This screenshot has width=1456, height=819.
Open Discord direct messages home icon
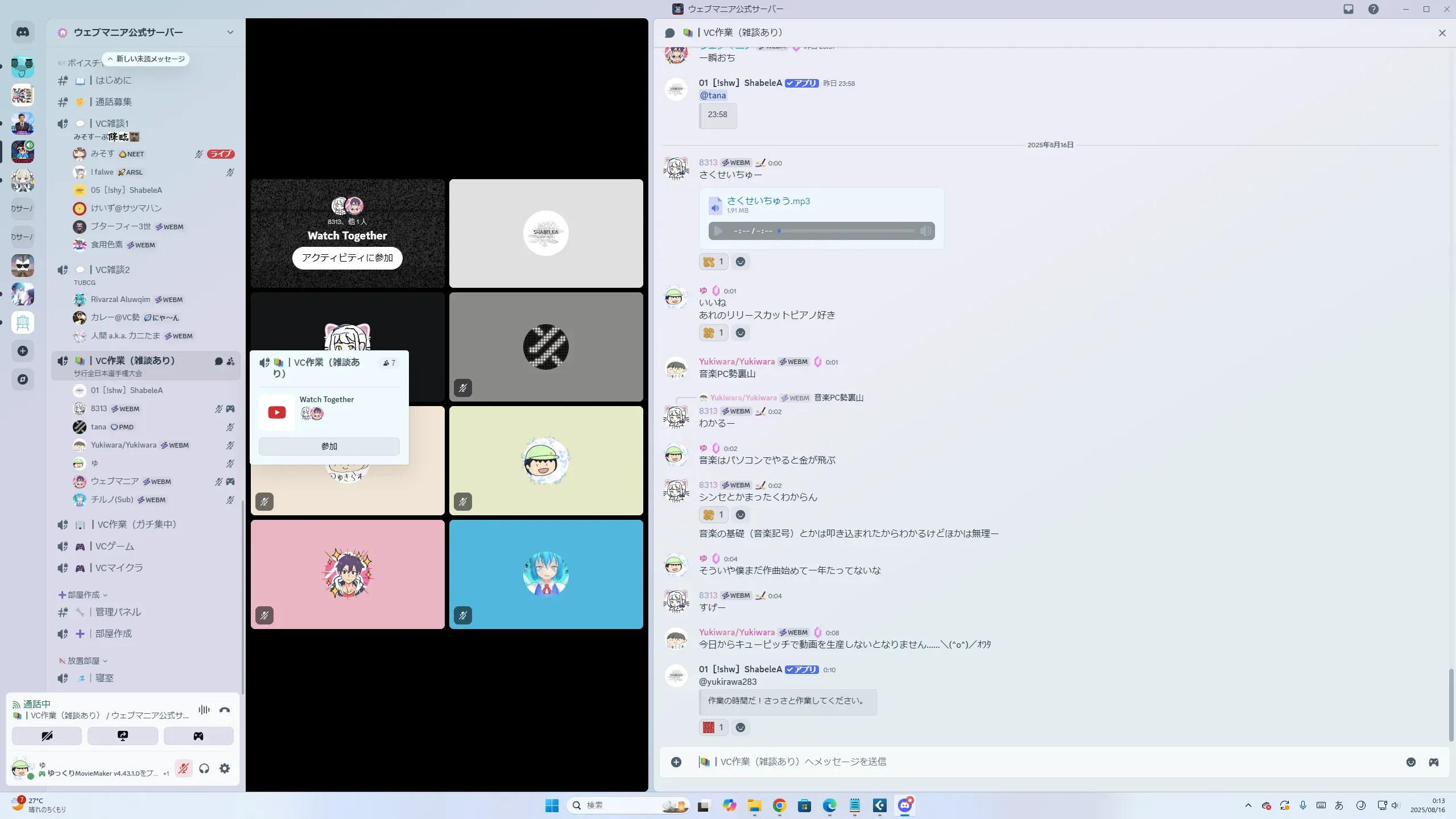click(23, 32)
